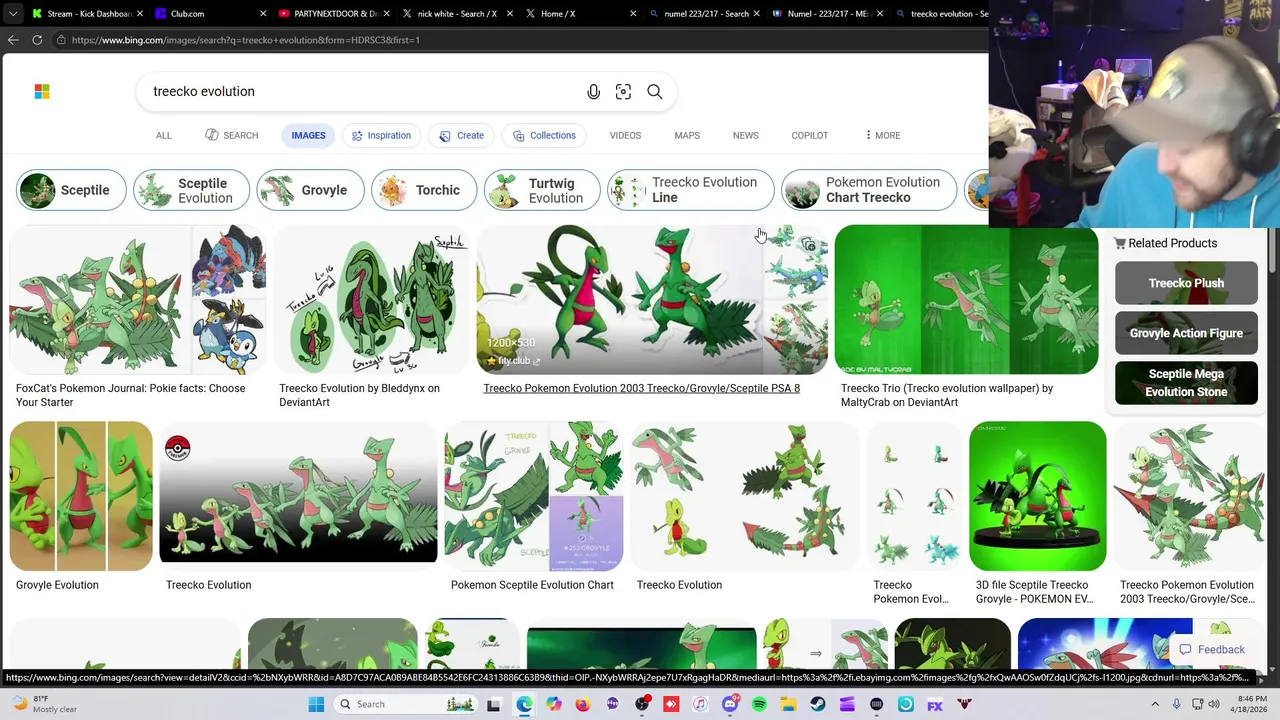The width and height of the screenshot is (1280, 720).
Task: Open Treecko Pokemon Evolution 2003 PSA 8 link
Action: pos(641,388)
